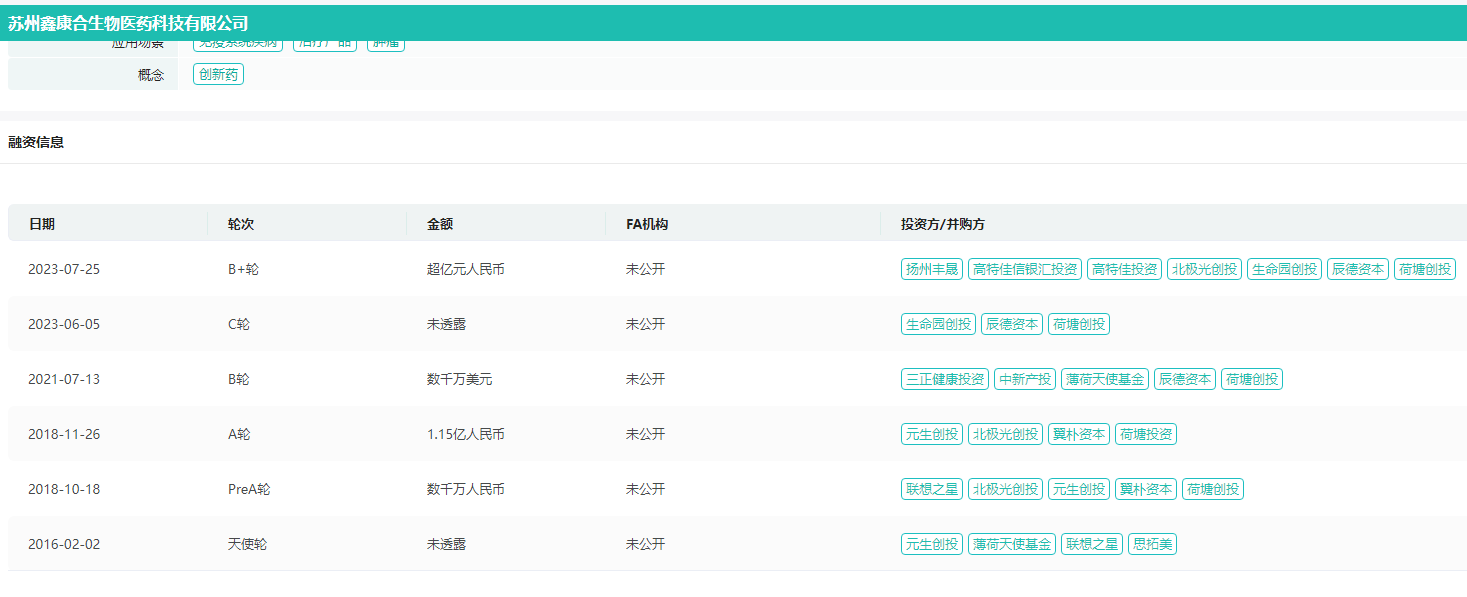Select 北极光创投 in the PreA轮 row
This screenshot has height=597, width=1467.
1005,489
